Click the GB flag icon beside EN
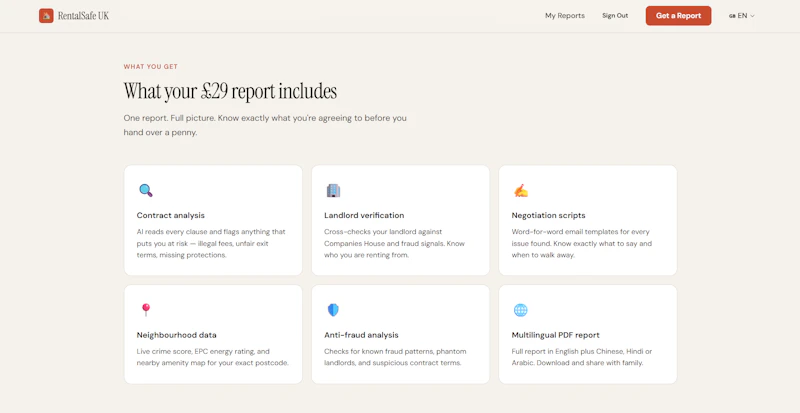Viewport: 800px width, 413px height. tap(732, 16)
